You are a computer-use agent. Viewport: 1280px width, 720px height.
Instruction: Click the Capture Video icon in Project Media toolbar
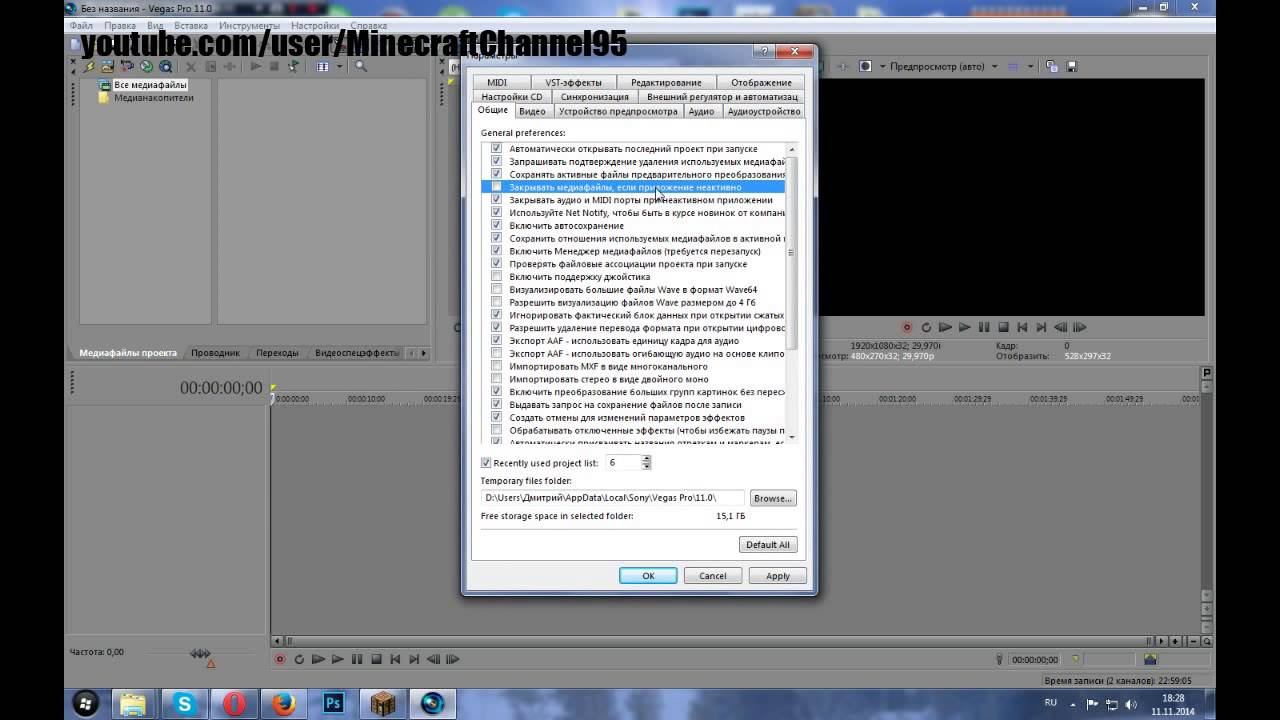point(109,66)
